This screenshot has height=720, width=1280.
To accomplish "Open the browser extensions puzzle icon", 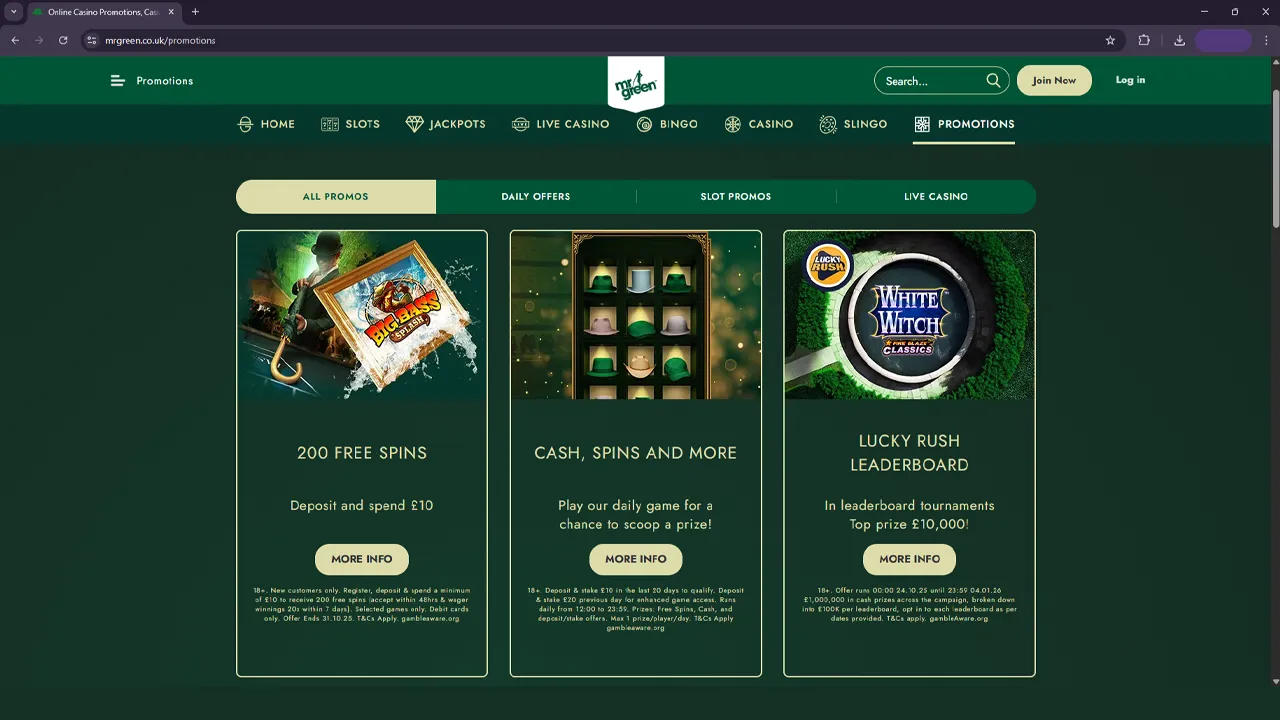I will point(1144,40).
